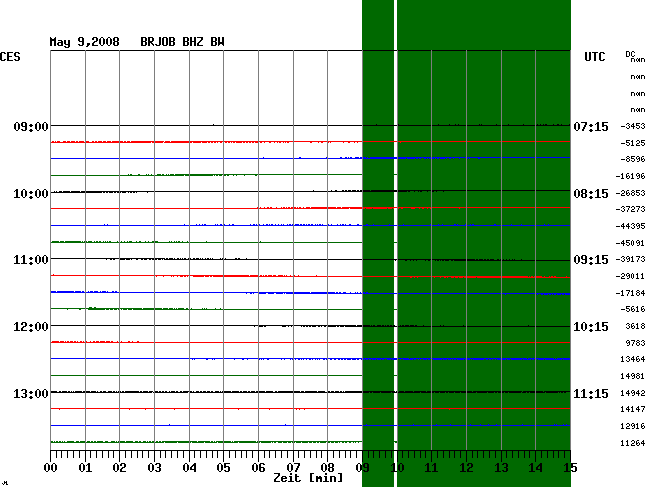Viewport: 650px width, 494px height.
Task: Click the DC value -26853
Action: coord(631,193)
